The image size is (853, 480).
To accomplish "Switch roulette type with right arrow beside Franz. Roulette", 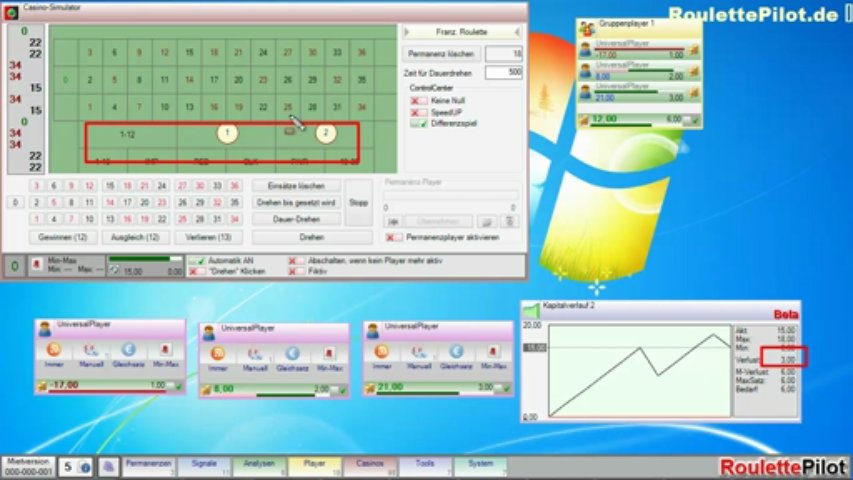I will 515,32.
